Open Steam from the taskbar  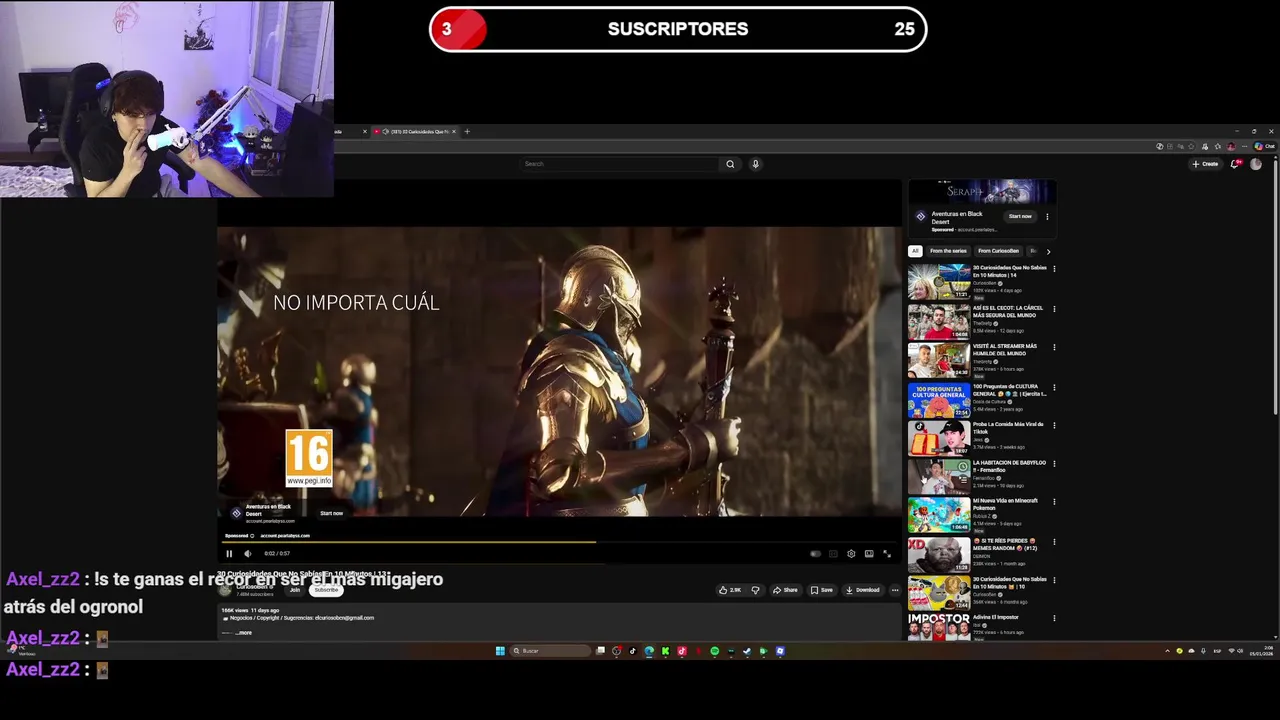pyautogui.click(x=747, y=651)
